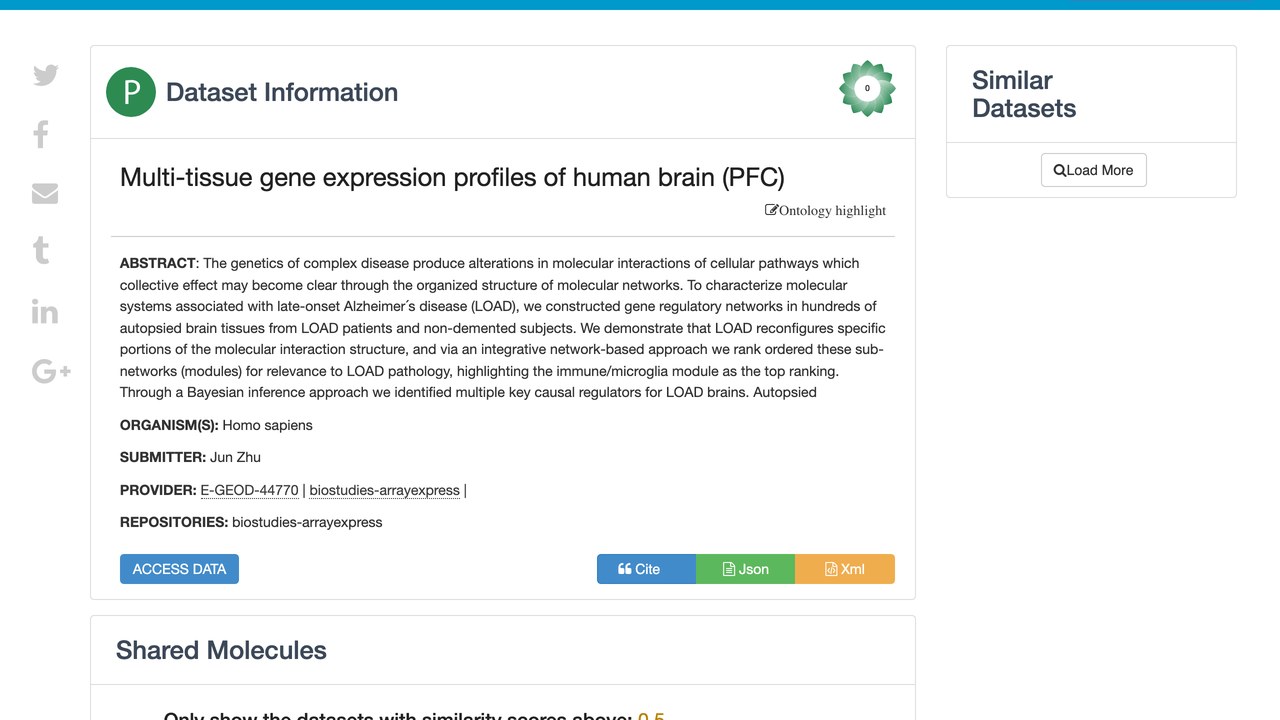Image resolution: width=1280 pixels, height=720 pixels.
Task: Open the biostudies-arrayexpress provider link
Action: pyautogui.click(x=385, y=490)
